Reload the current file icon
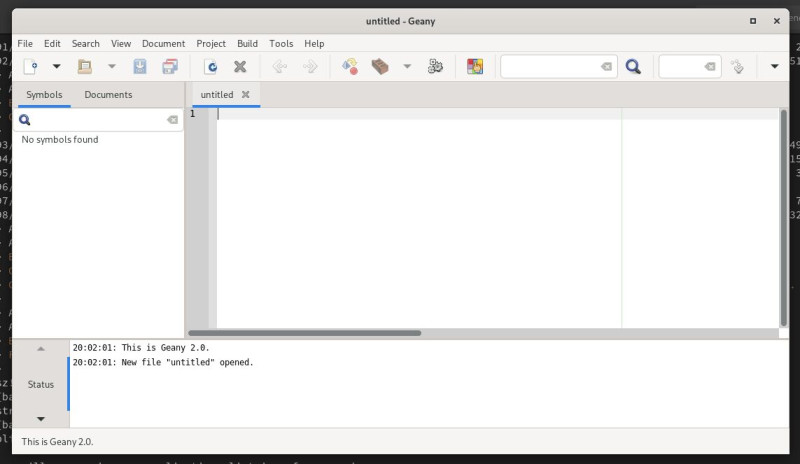The height and width of the screenshot is (464, 800). tap(210, 66)
